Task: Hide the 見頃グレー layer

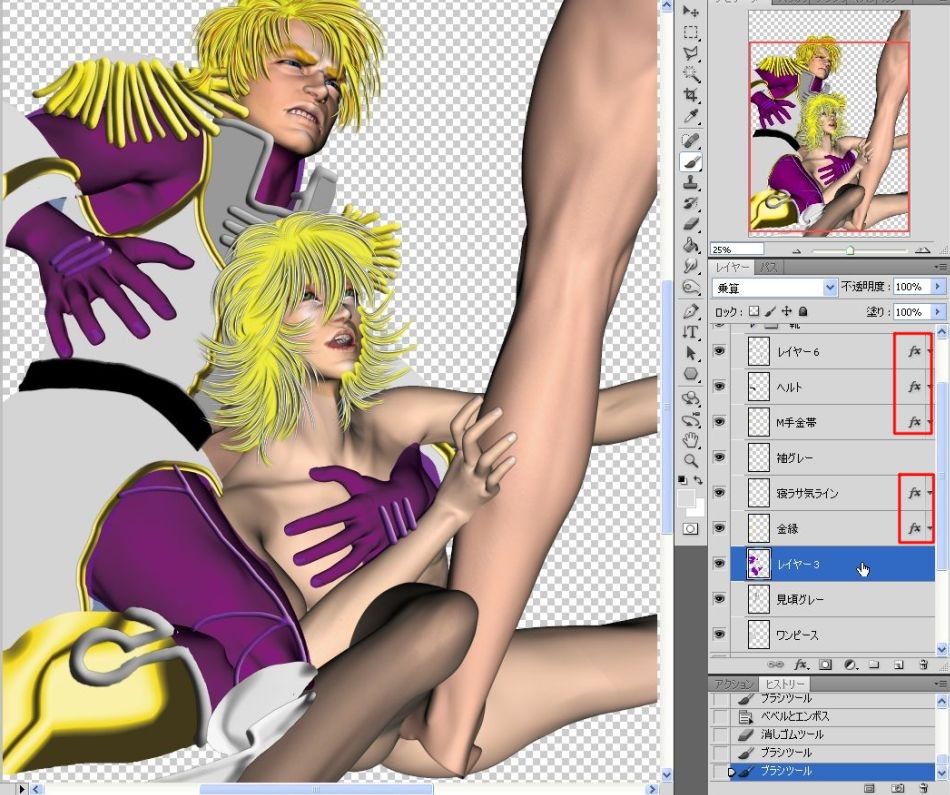Action: point(719,598)
